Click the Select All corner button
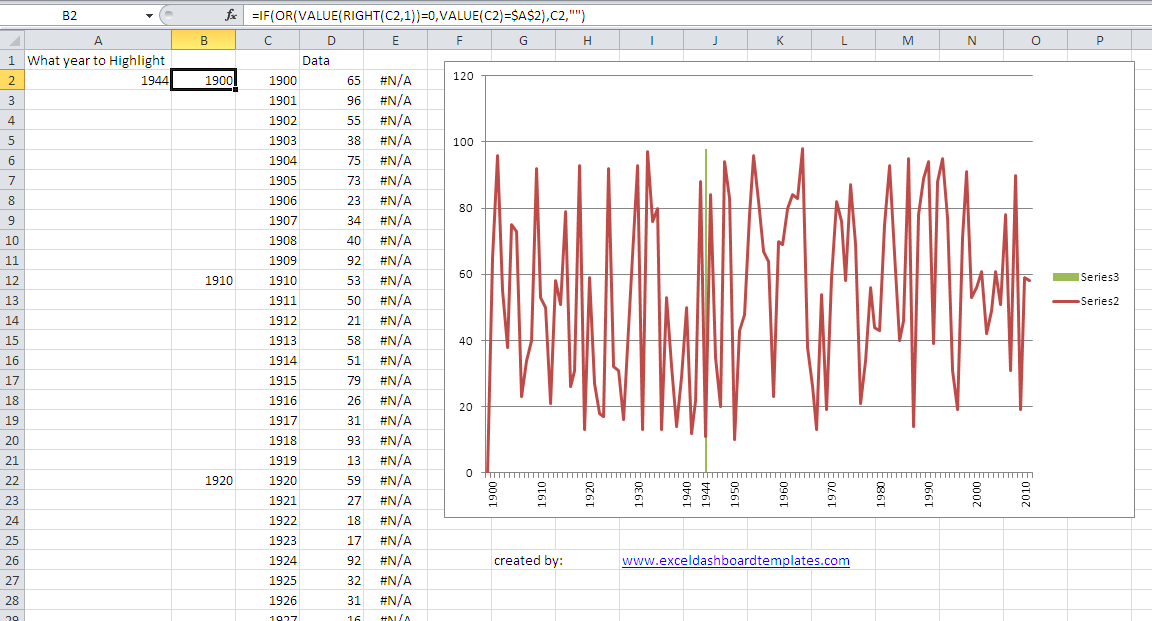Image resolution: width=1152 pixels, height=621 pixels. pyautogui.click(x=12, y=40)
